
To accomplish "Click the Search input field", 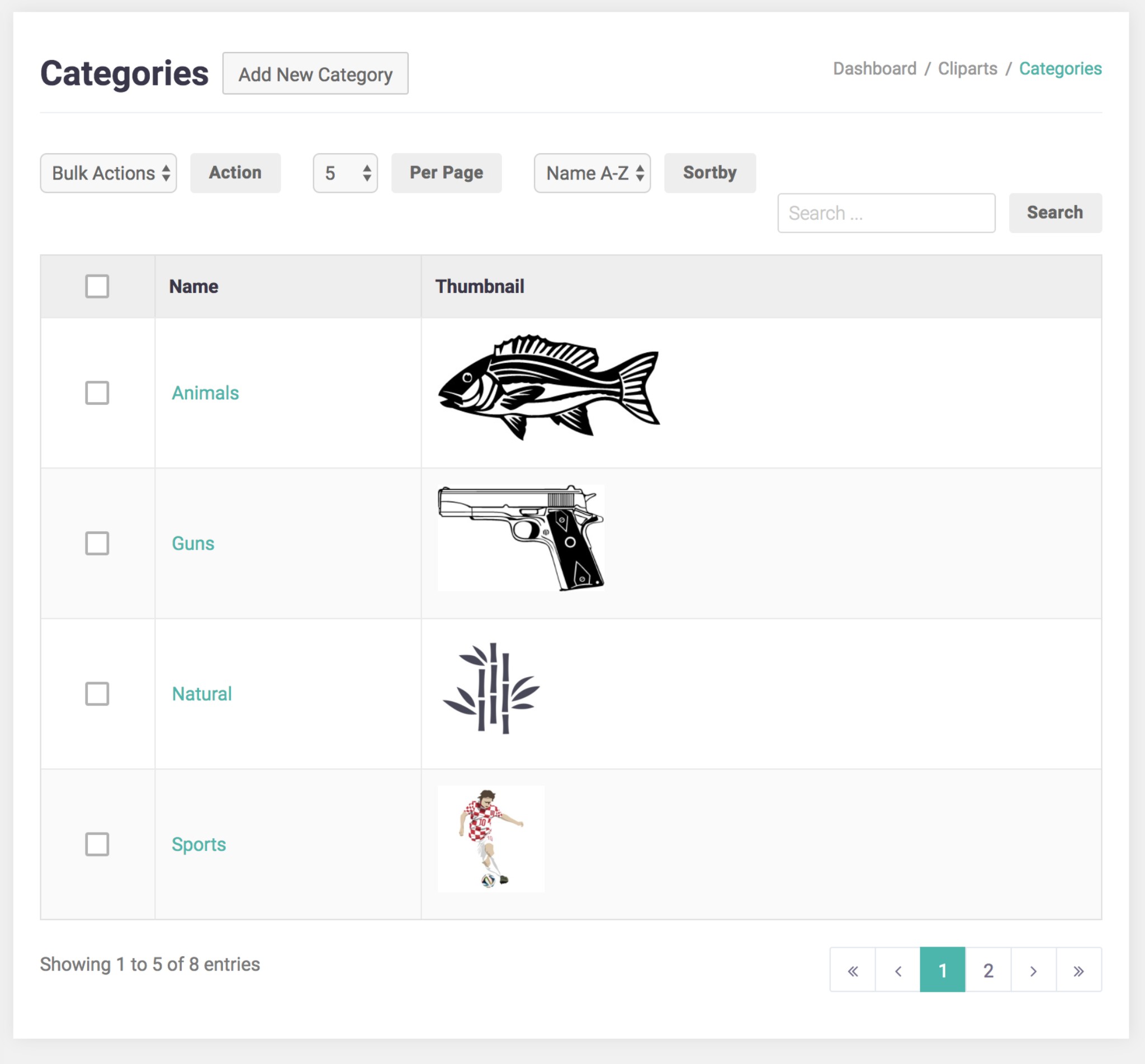I will (886, 213).
